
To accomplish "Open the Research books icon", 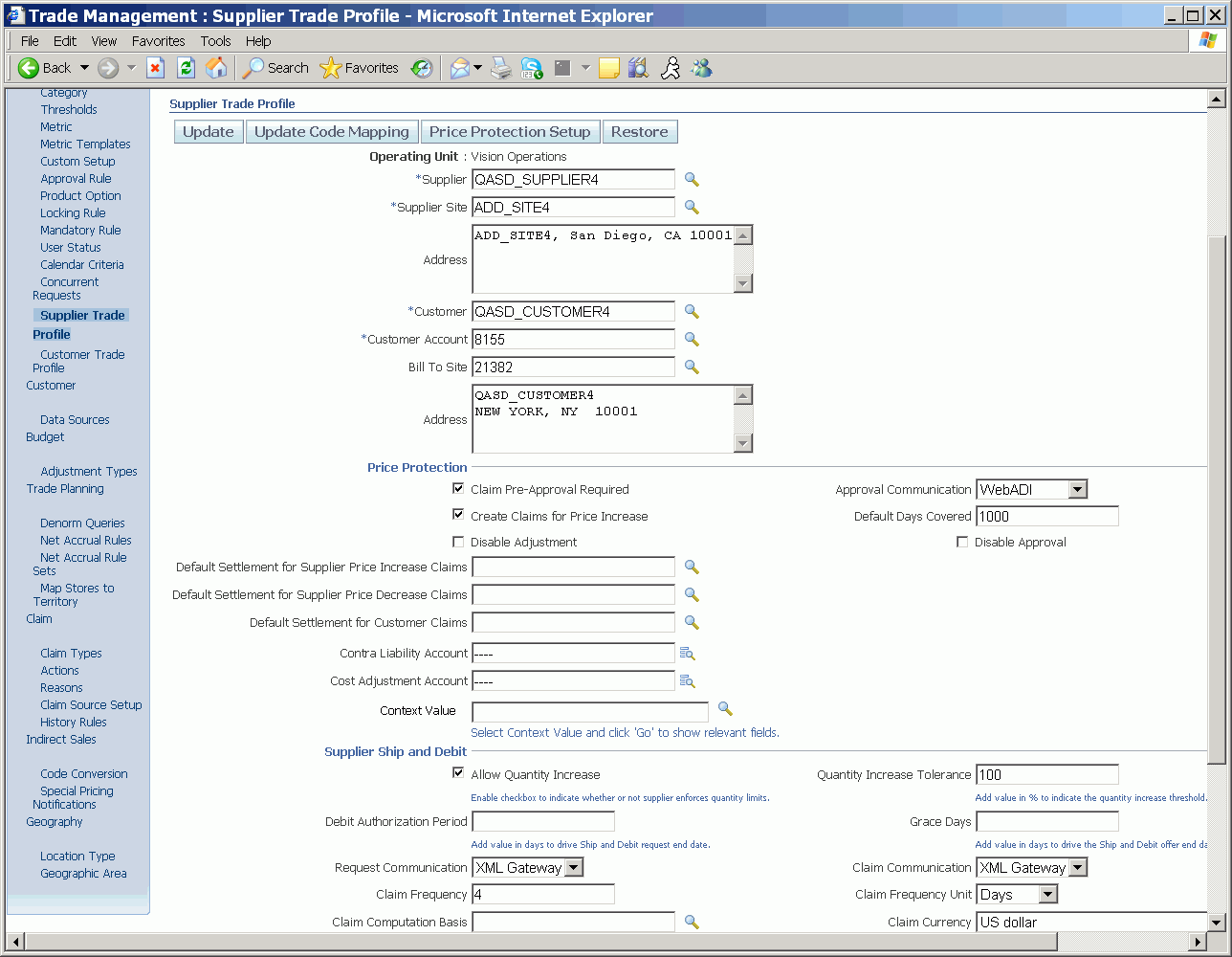I will click(x=638, y=68).
